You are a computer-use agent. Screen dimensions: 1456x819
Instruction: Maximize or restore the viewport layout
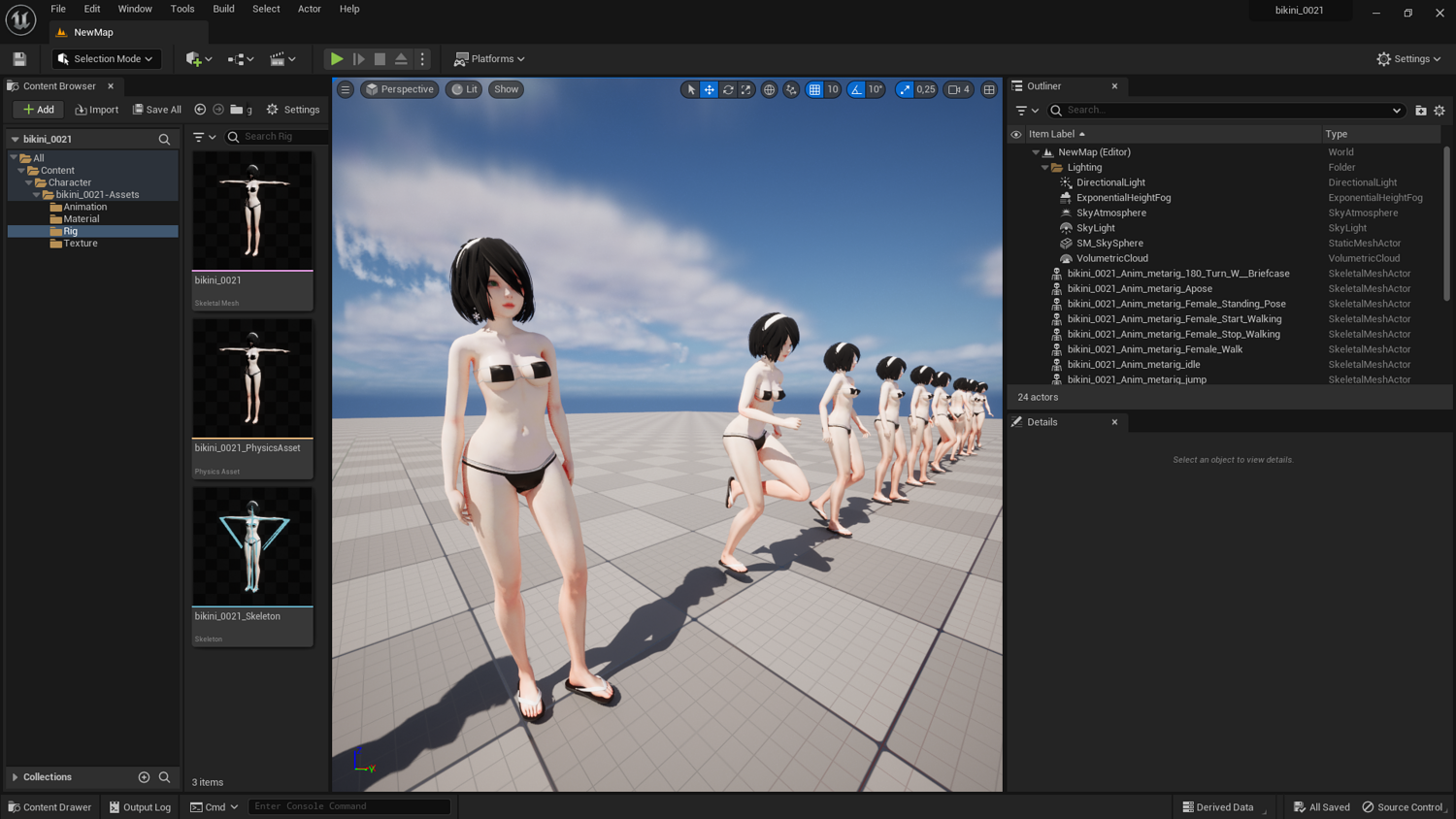pyautogui.click(x=989, y=89)
